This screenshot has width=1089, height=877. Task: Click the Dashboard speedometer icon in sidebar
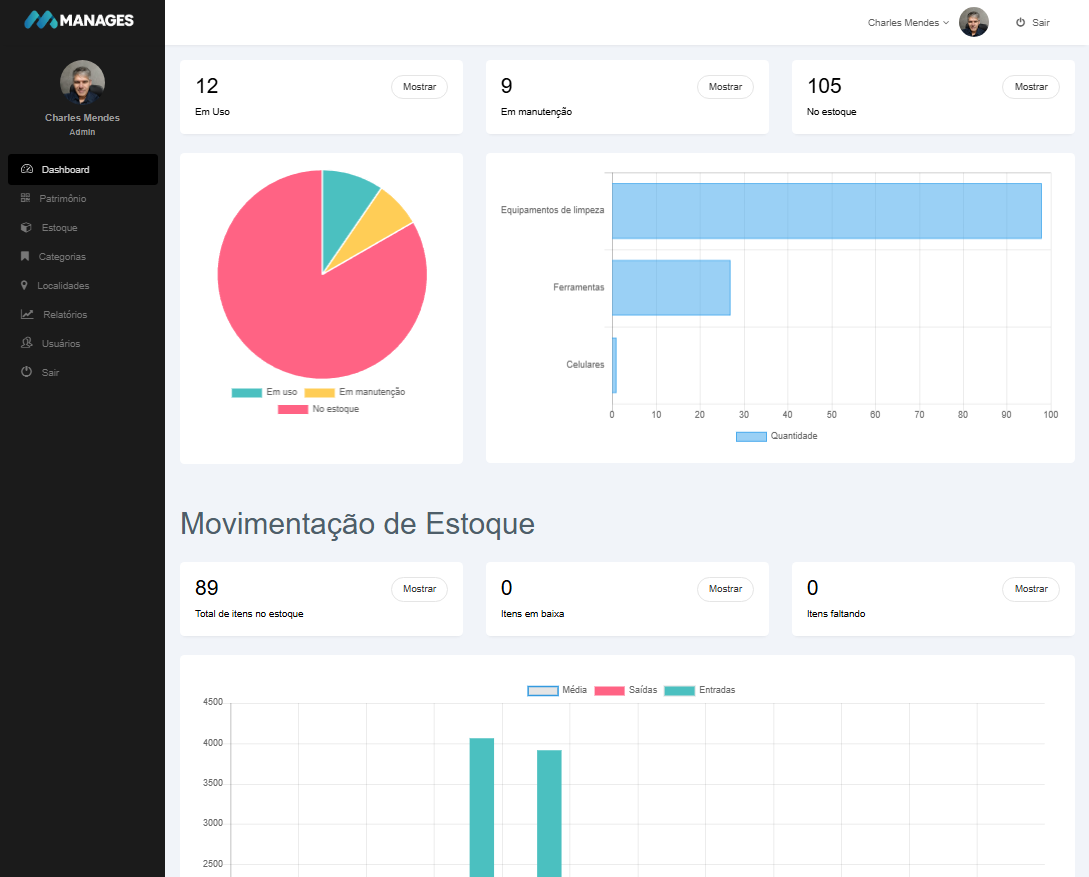tap(27, 170)
